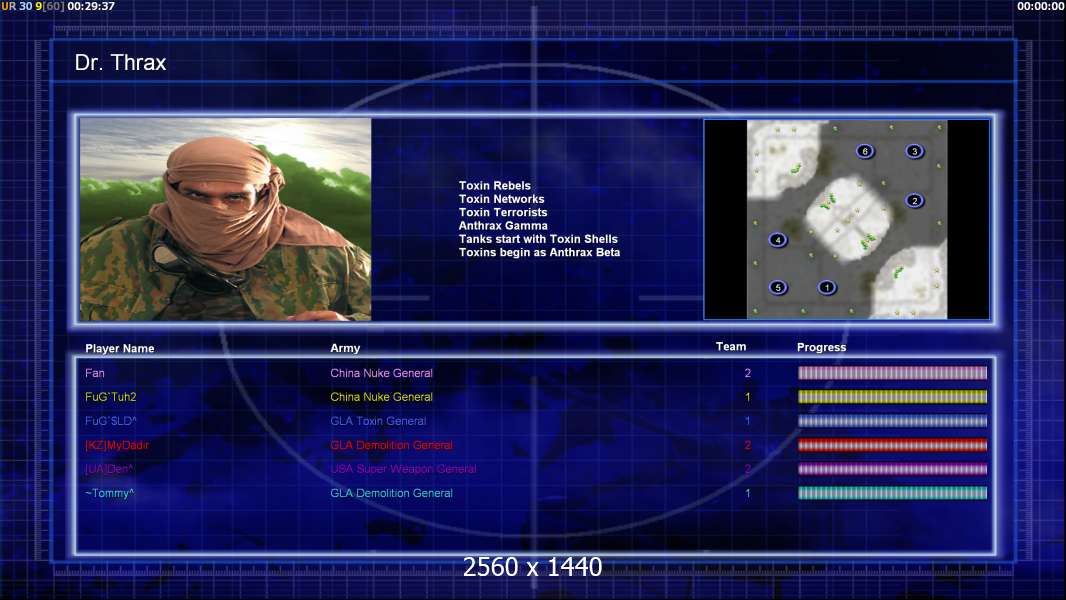Click ~Tommy^'s GLA Demolition General army
1066x600 pixels.
392,493
